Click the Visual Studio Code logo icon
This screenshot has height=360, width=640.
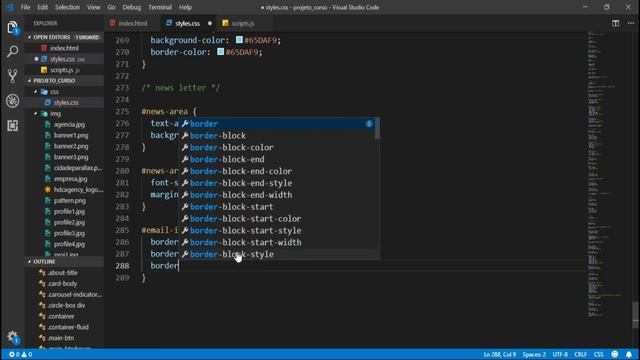[x=10, y=7]
